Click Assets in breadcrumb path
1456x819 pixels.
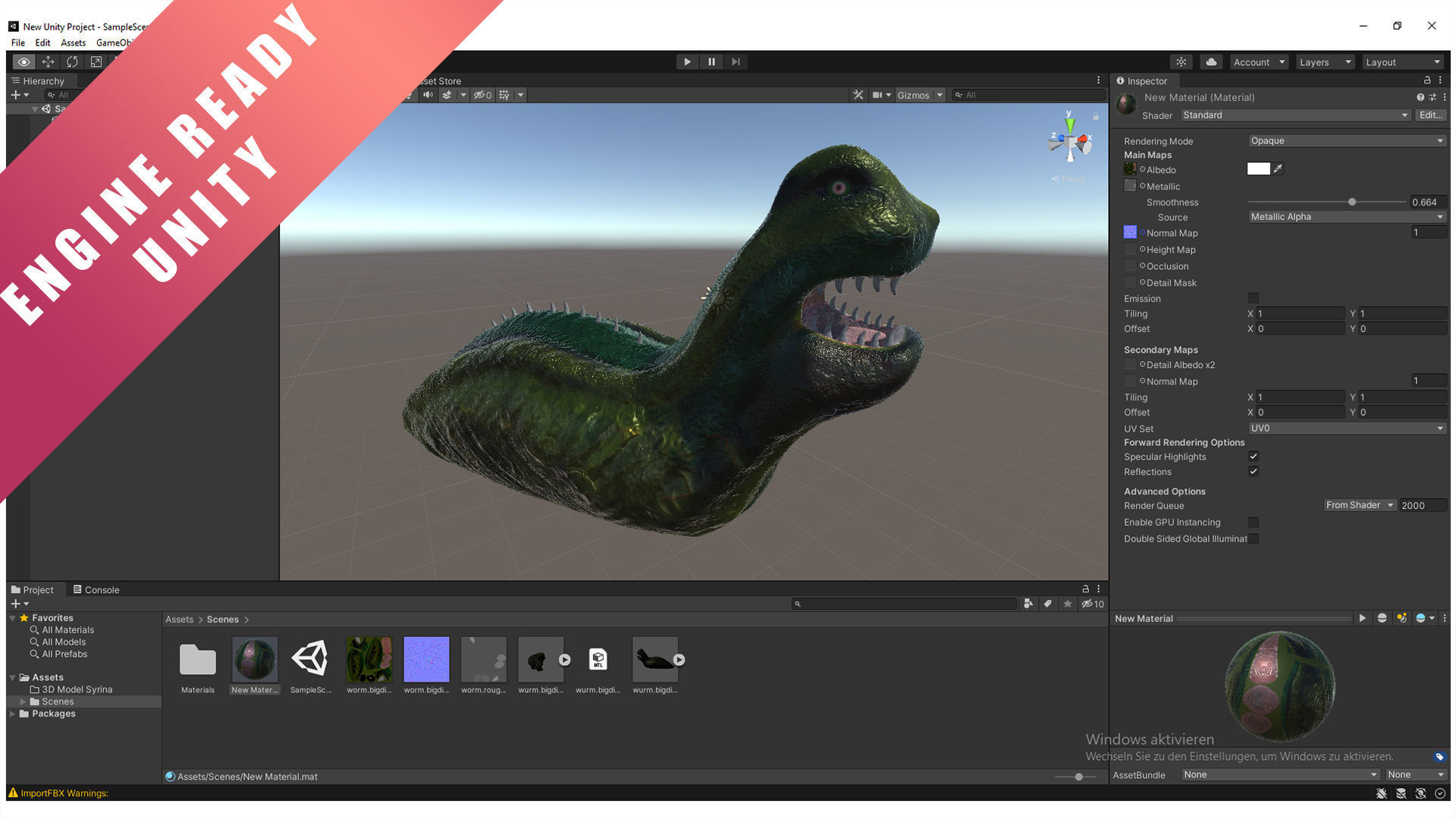180,620
